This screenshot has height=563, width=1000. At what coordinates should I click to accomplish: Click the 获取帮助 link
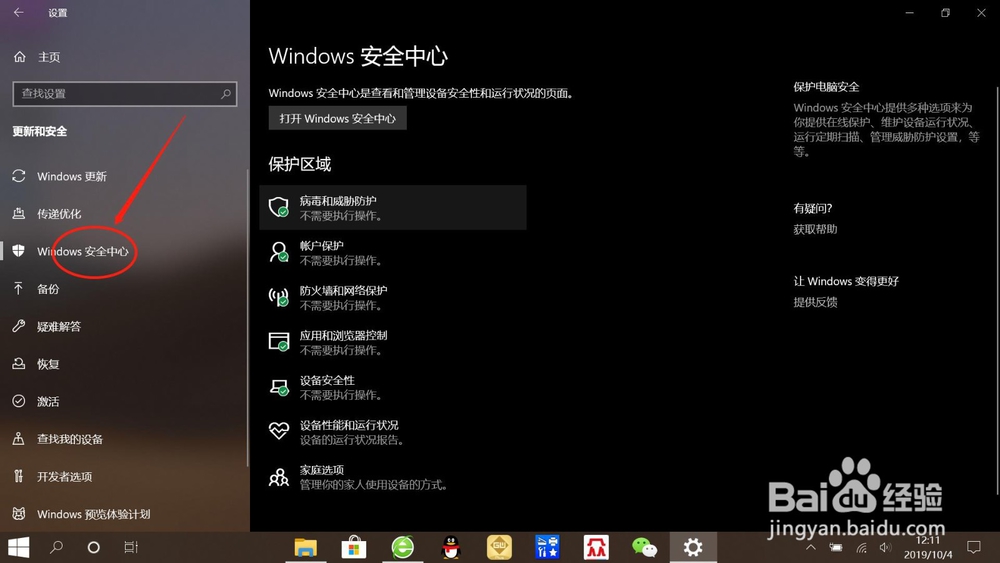pyautogui.click(x=815, y=230)
